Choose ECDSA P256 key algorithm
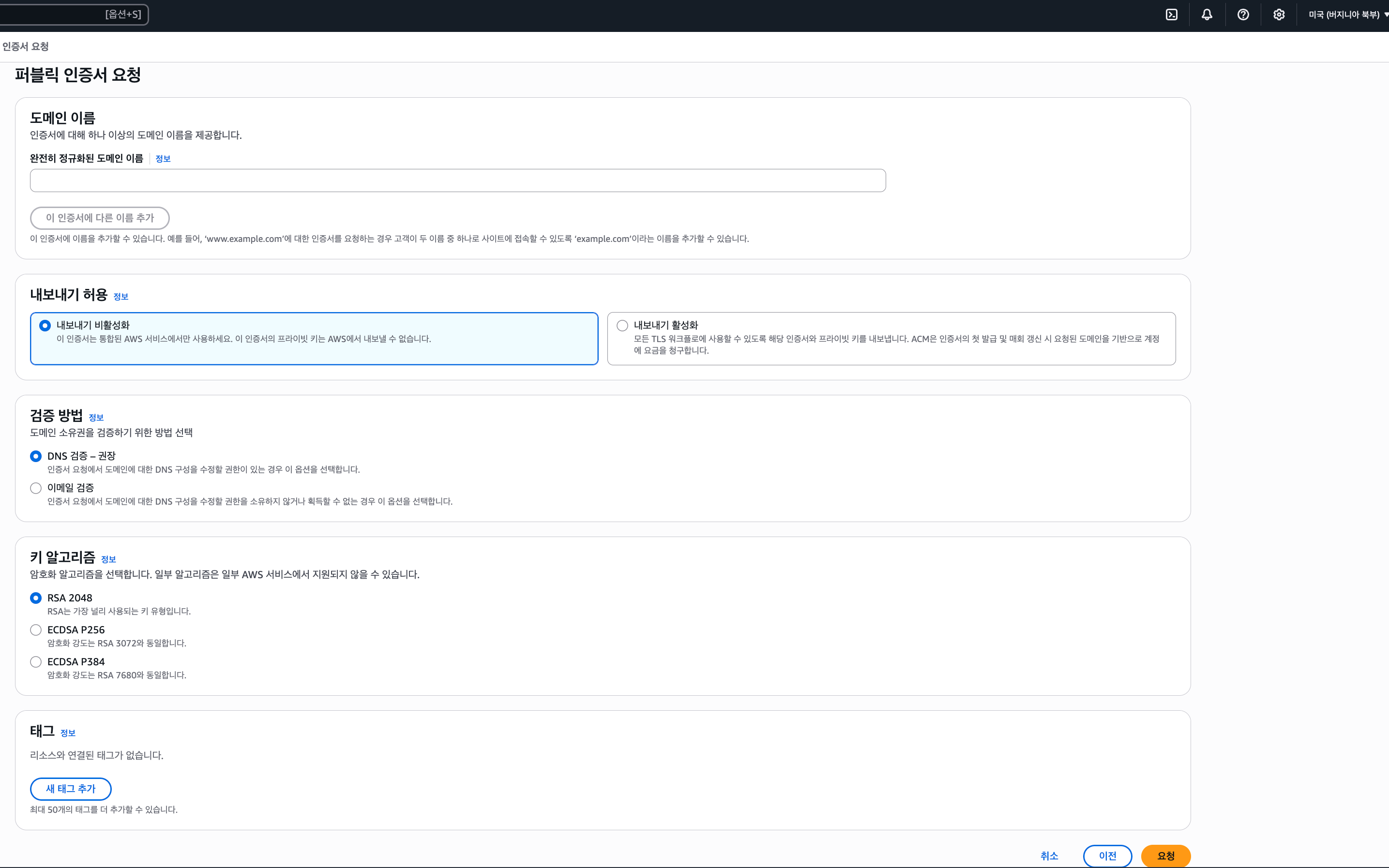Image resolution: width=1389 pixels, height=868 pixels. click(36, 630)
